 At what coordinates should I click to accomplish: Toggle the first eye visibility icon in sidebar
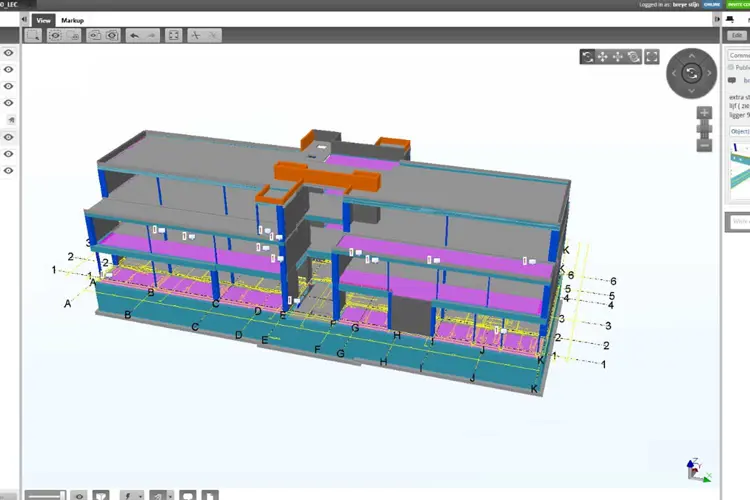9,53
